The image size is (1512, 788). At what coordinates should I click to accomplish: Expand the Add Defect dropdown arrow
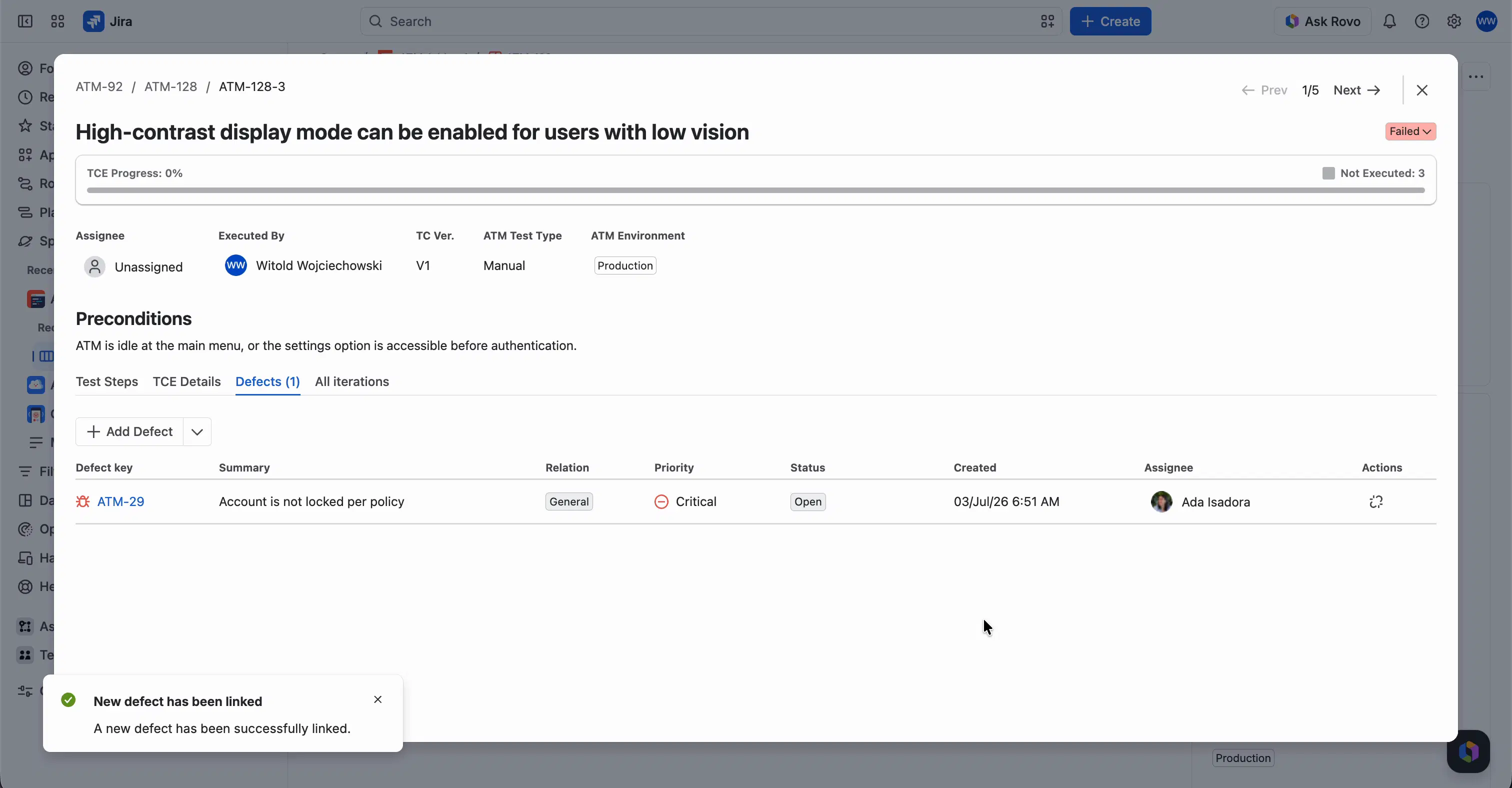point(197,432)
